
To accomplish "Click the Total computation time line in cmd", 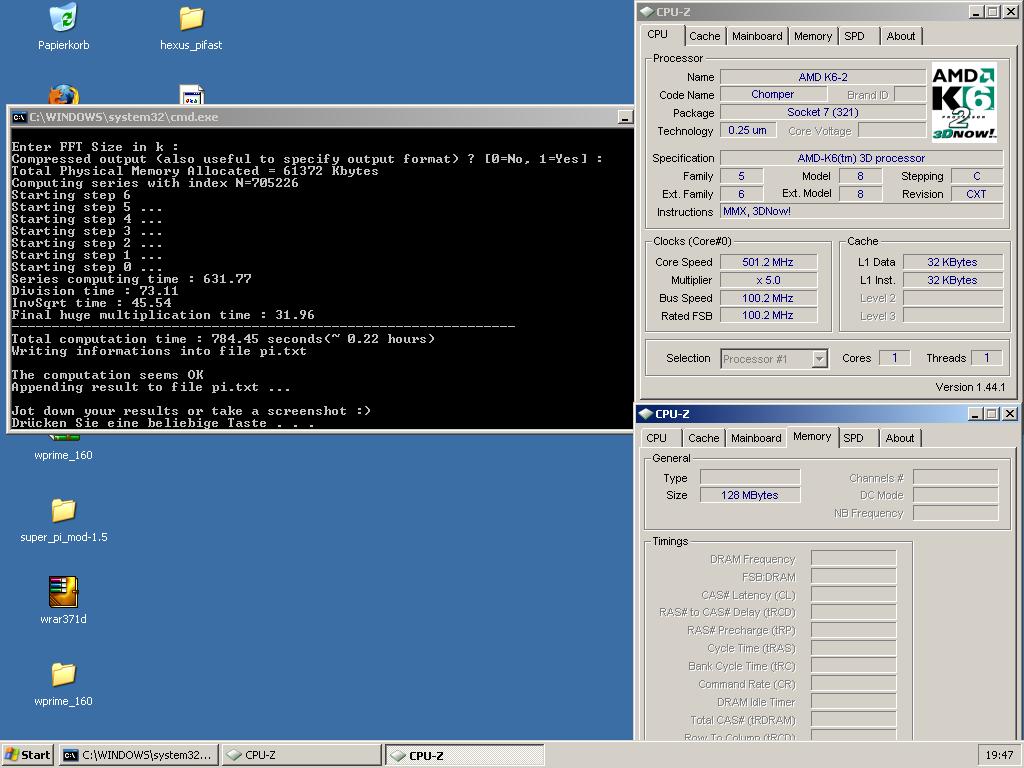I will coord(223,339).
